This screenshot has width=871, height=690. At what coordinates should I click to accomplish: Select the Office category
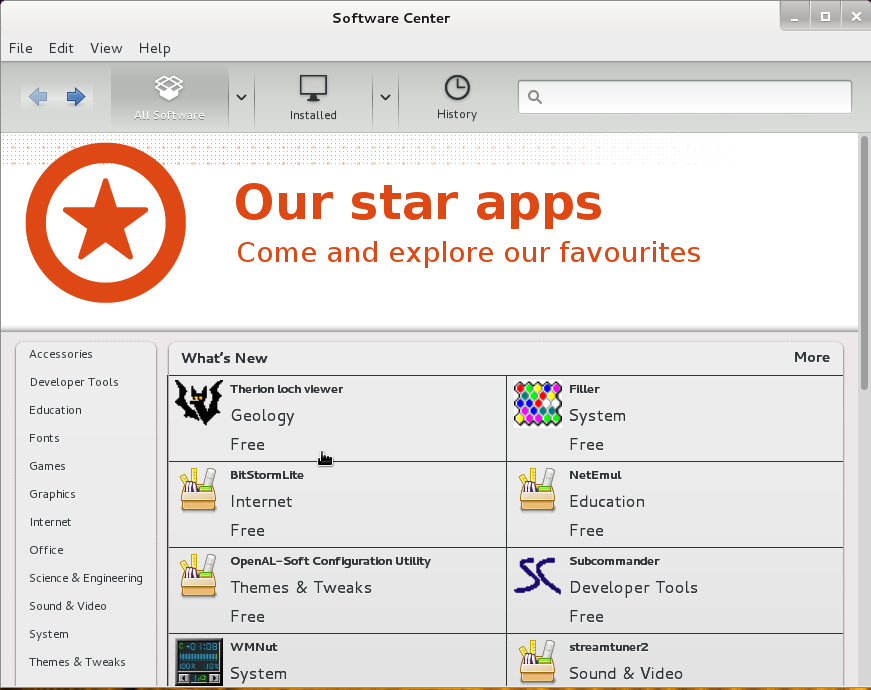pos(46,550)
